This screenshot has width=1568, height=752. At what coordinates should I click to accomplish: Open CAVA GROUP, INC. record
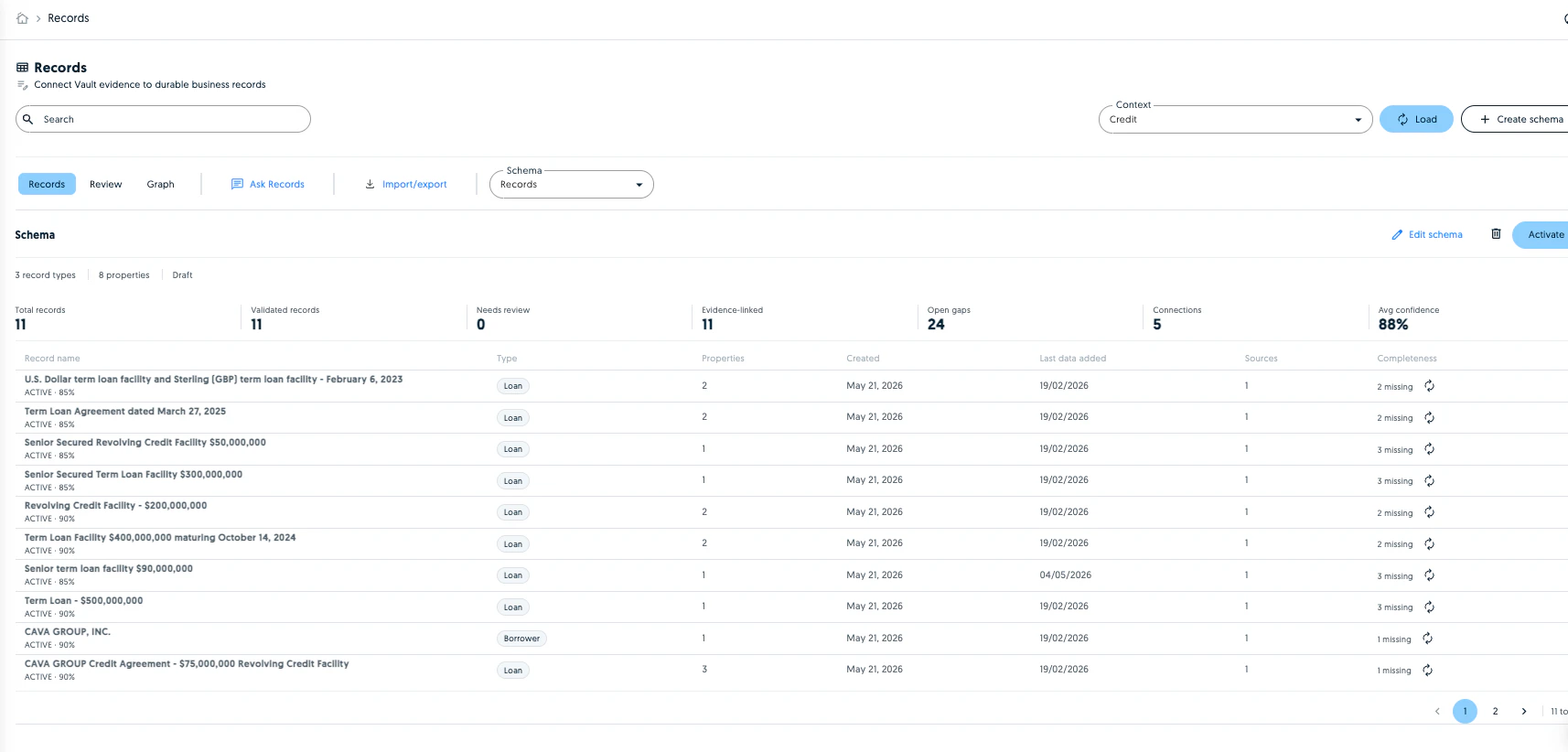(x=68, y=631)
